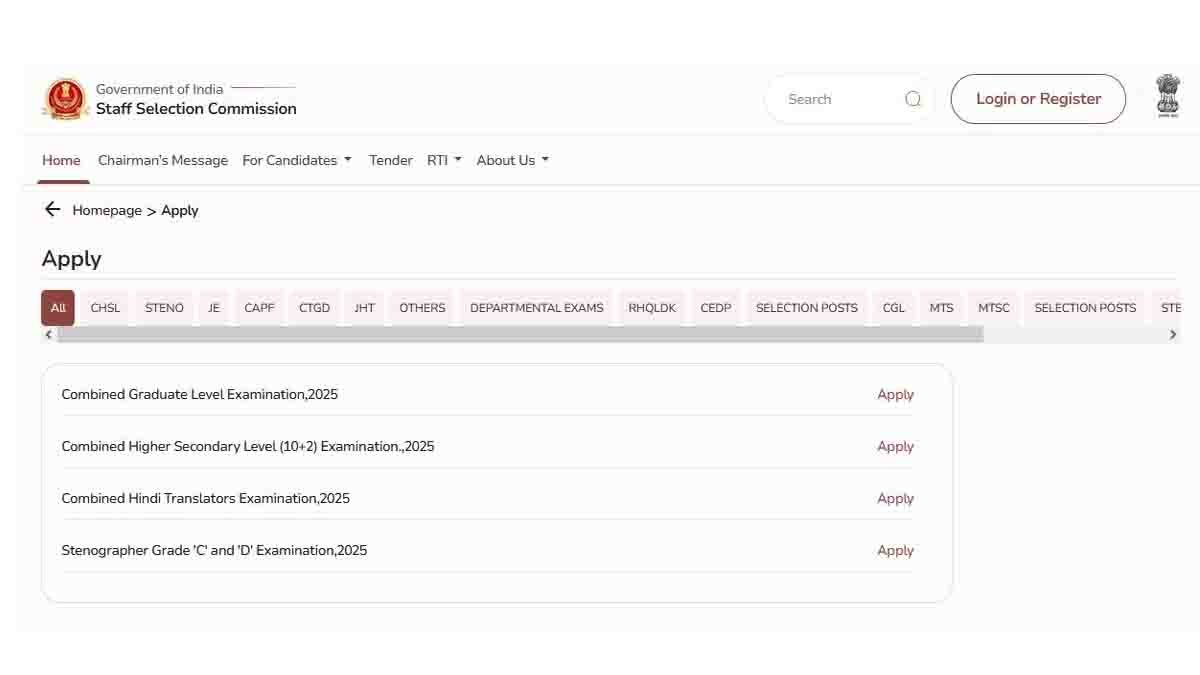1200x675 pixels.
Task: Click the "Apply" breadcrumb text after Homepage
Action: tap(180, 210)
